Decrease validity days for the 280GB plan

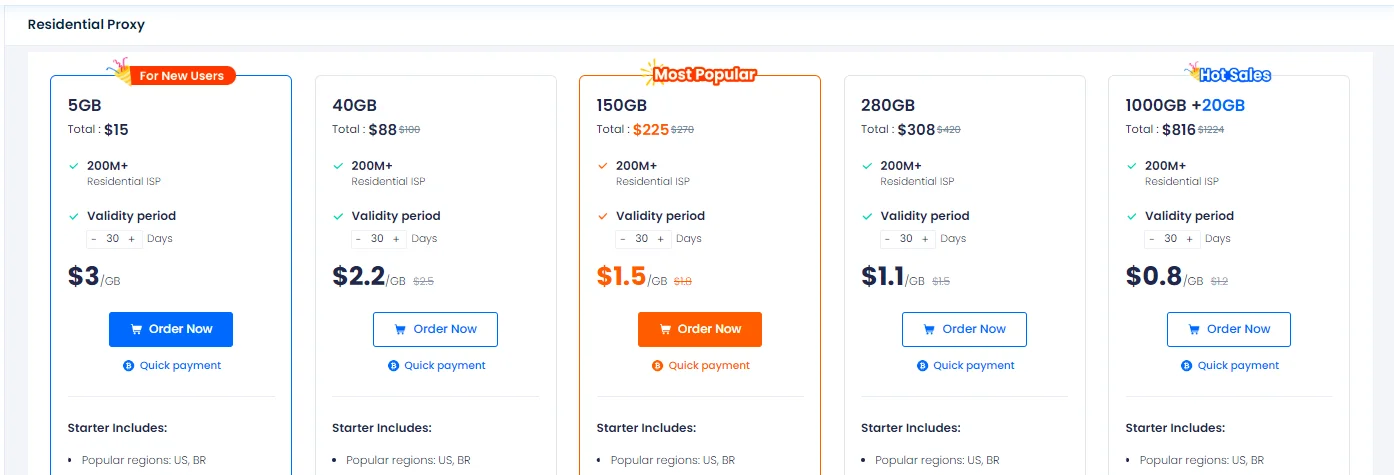pos(887,239)
